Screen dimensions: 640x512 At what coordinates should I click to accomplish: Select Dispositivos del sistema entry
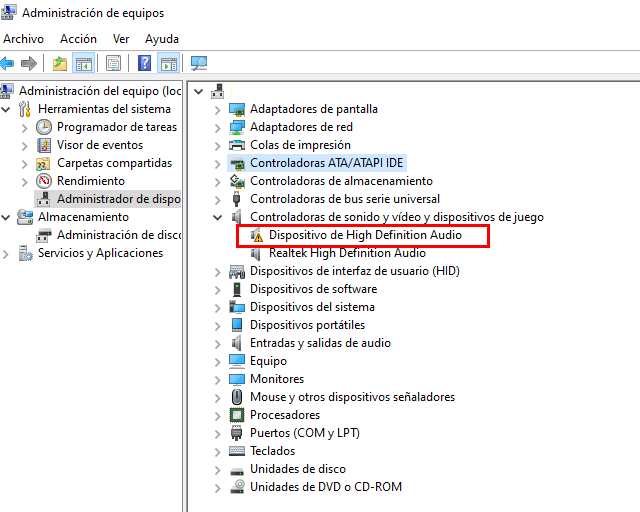pos(312,307)
